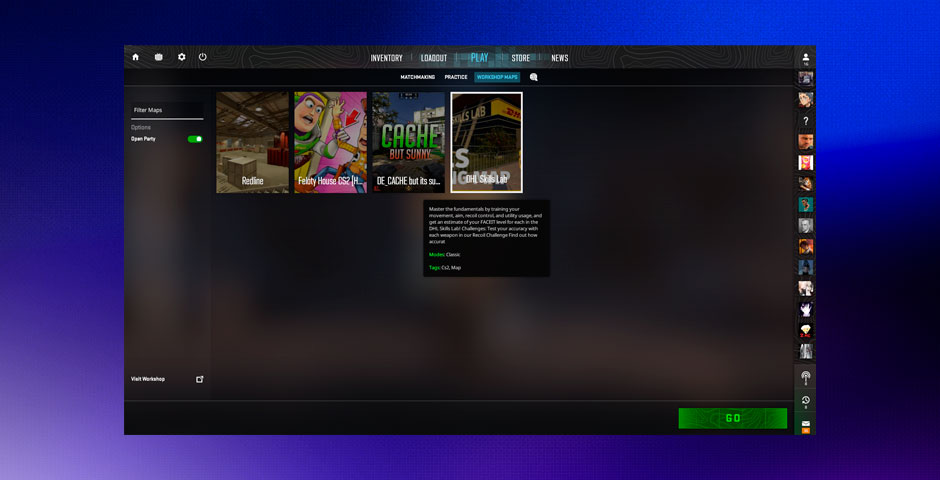This screenshot has width=940, height=480.
Task: Open the Inventory menu
Action: click(x=386, y=58)
